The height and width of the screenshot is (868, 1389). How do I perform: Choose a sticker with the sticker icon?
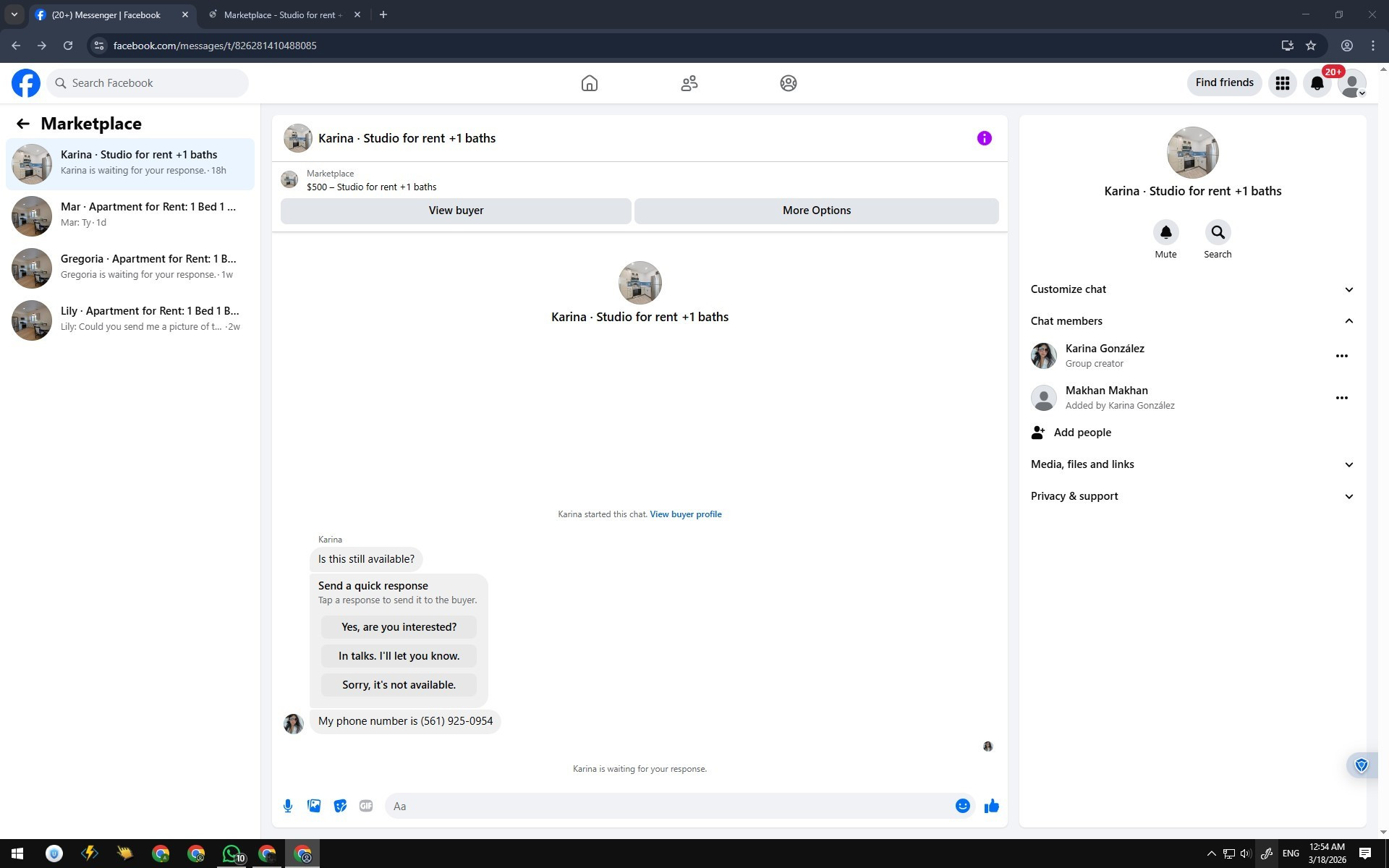click(340, 806)
